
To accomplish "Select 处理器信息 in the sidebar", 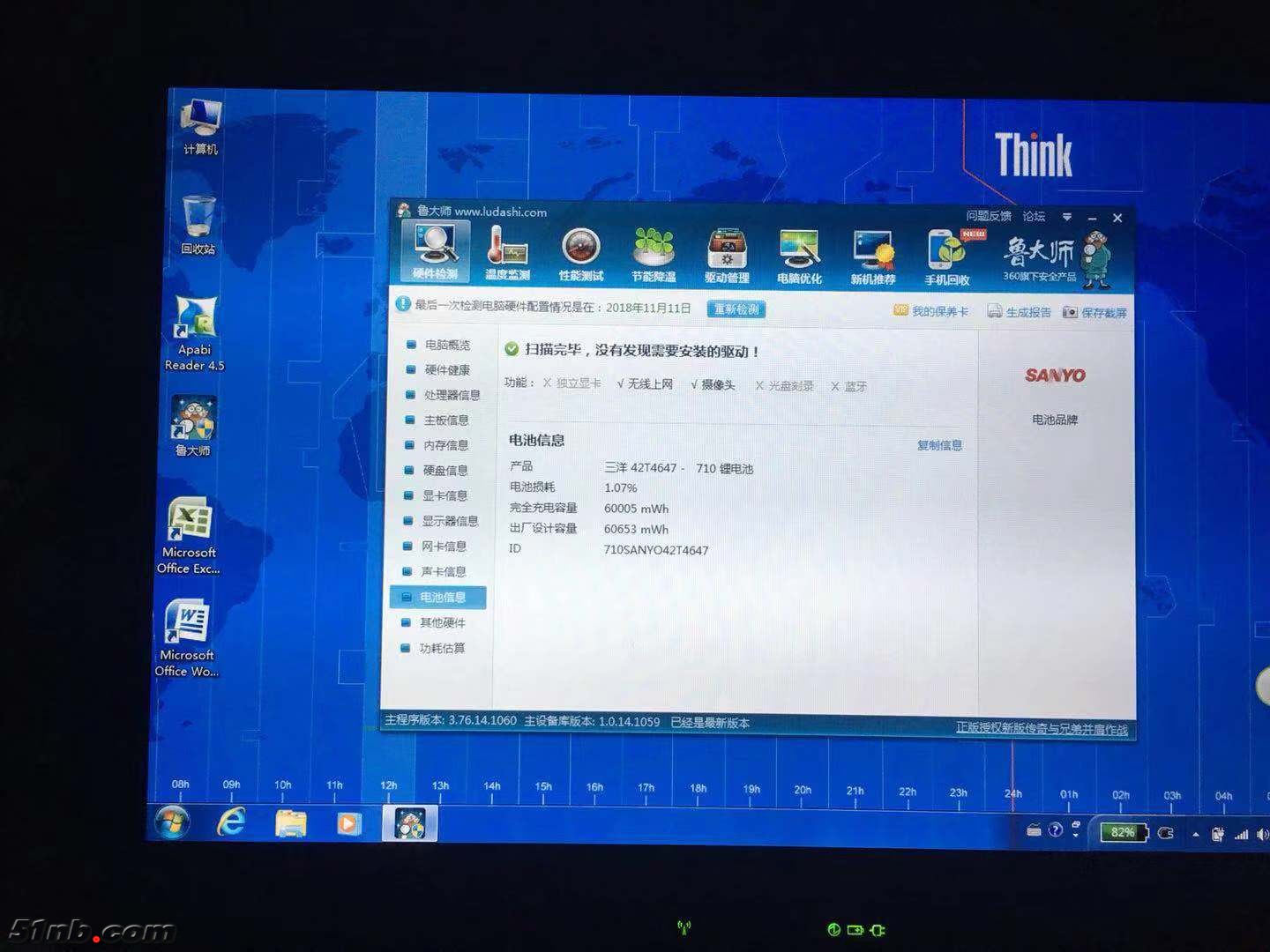I will point(451,395).
